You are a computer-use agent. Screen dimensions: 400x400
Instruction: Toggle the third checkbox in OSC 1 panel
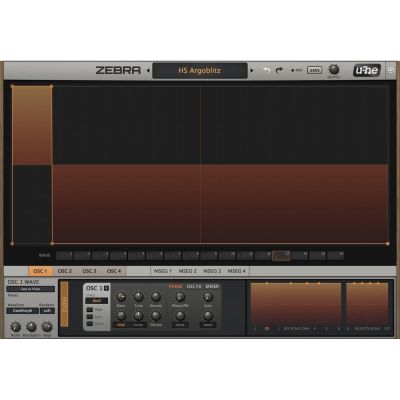click(90, 324)
